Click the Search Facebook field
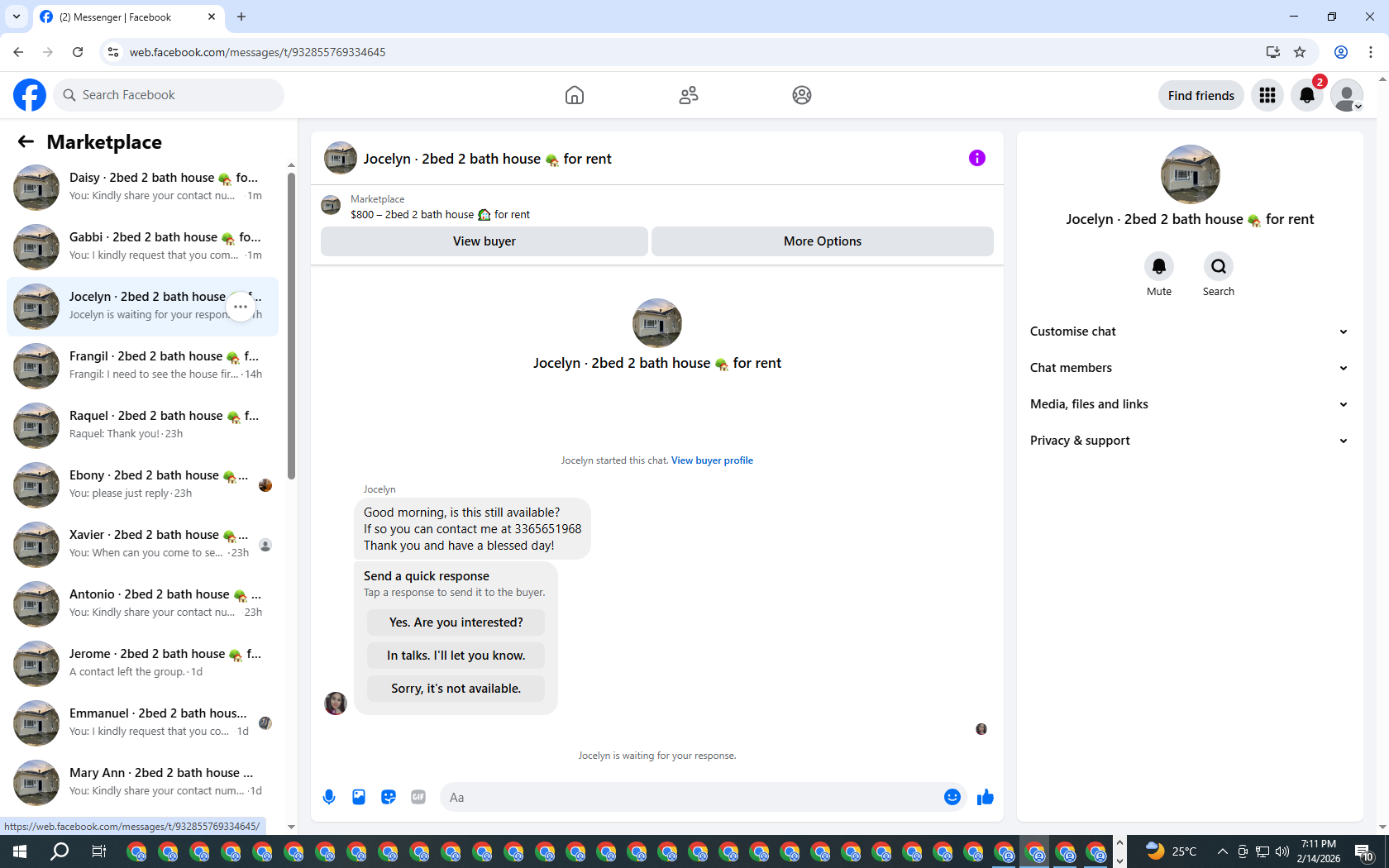This screenshot has height=868, width=1389. (169, 95)
